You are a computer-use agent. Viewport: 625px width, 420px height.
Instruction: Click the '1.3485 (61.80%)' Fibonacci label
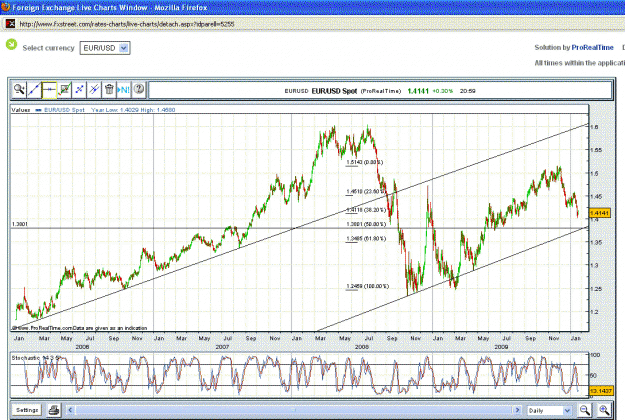pyautogui.click(x=366, y=239)
